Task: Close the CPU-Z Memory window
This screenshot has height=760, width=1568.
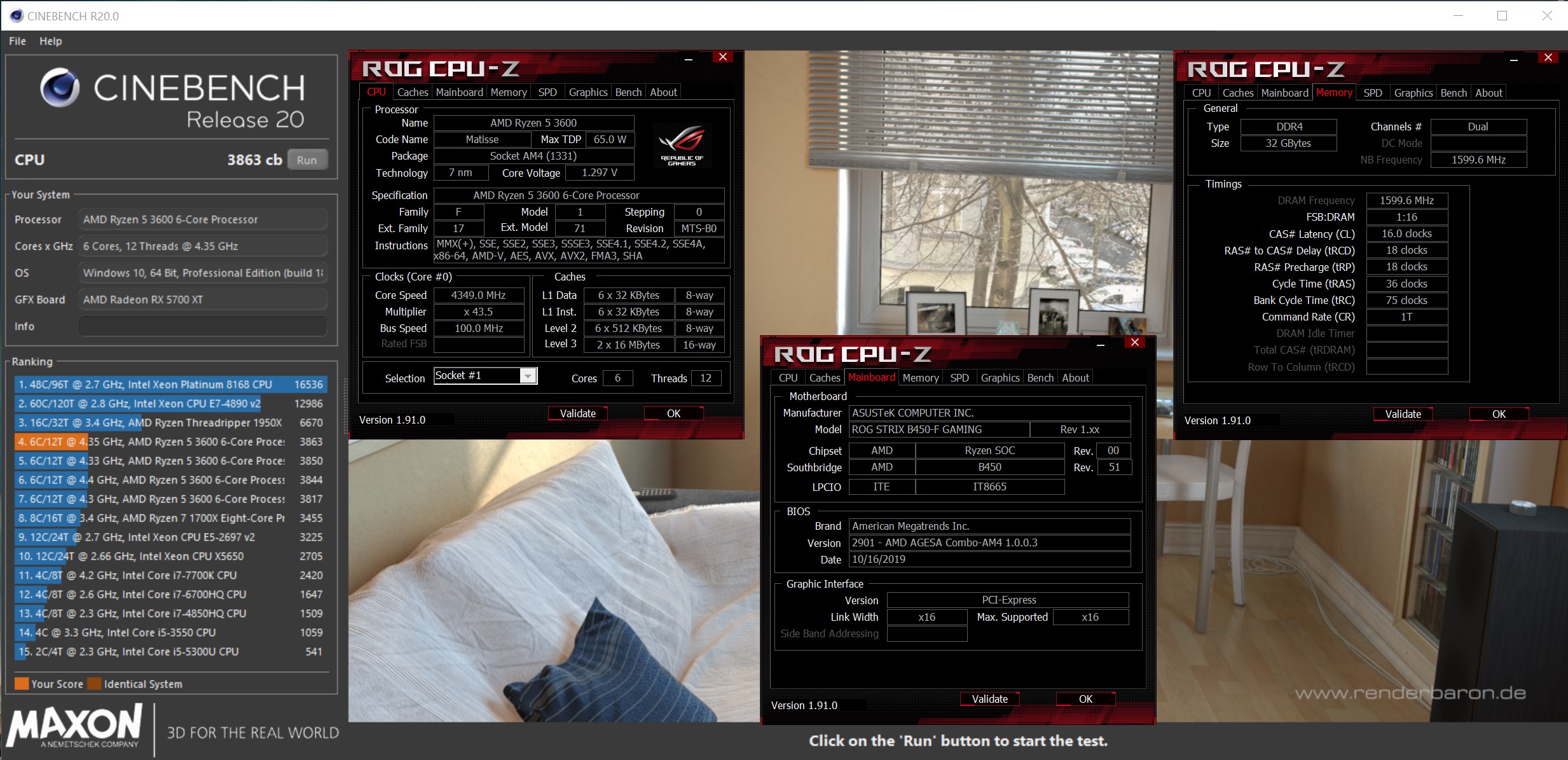Action: click(x=1548, y=58)
